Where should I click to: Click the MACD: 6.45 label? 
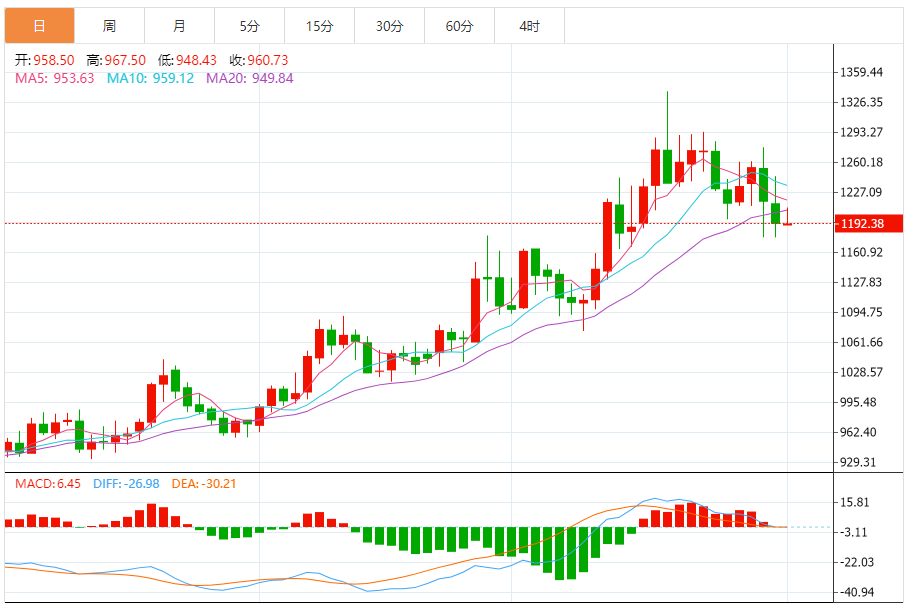coord(47,484)
